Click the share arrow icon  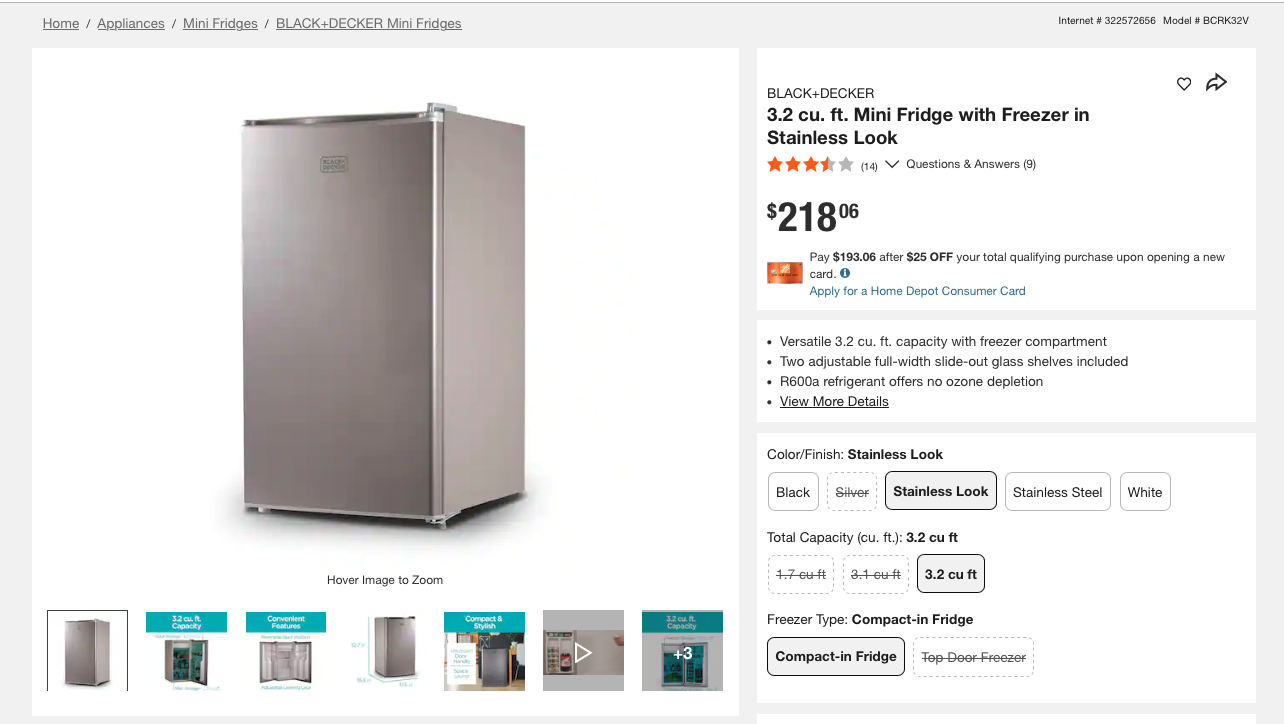tap(1216, 83)
